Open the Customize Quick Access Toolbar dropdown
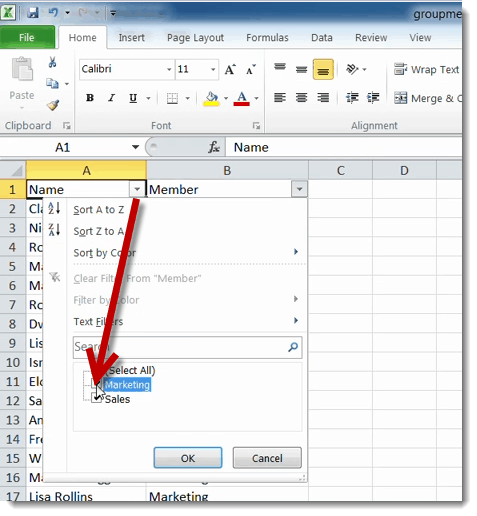 pos(113,13)
